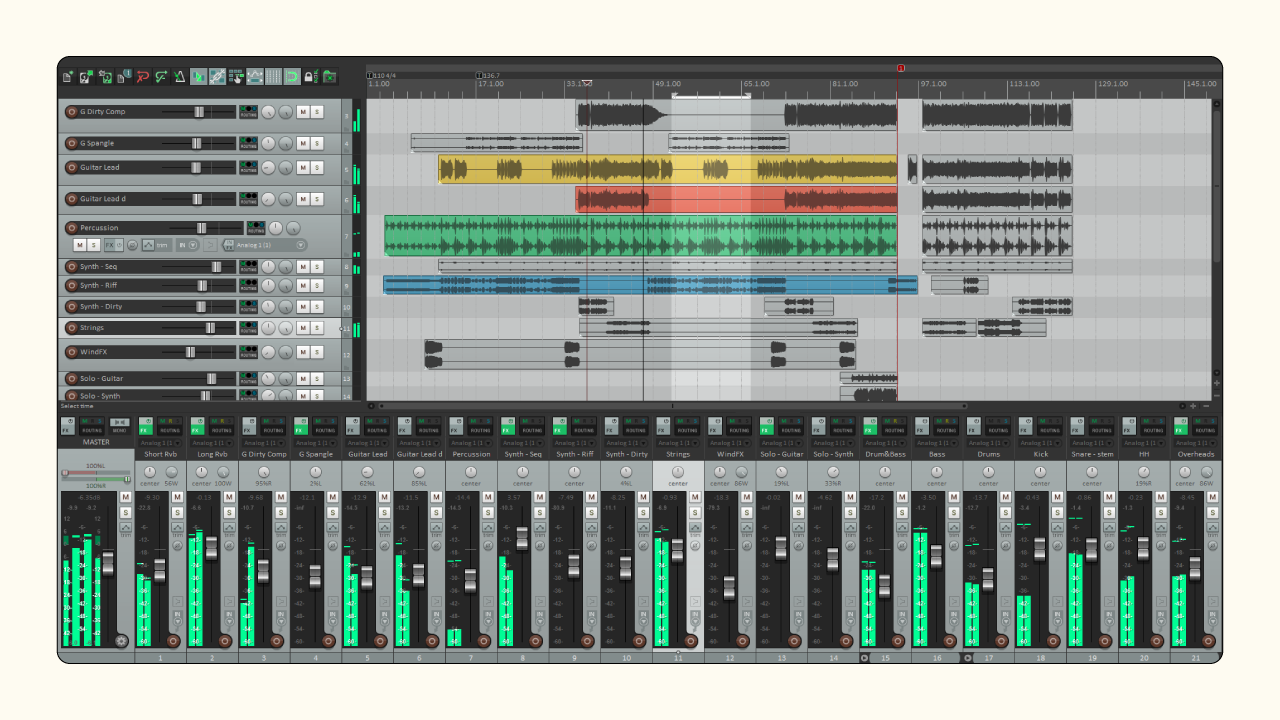Click the Save Project toolbar icon
Viewport: 1280px width, 720px height.
pos(106,77)
